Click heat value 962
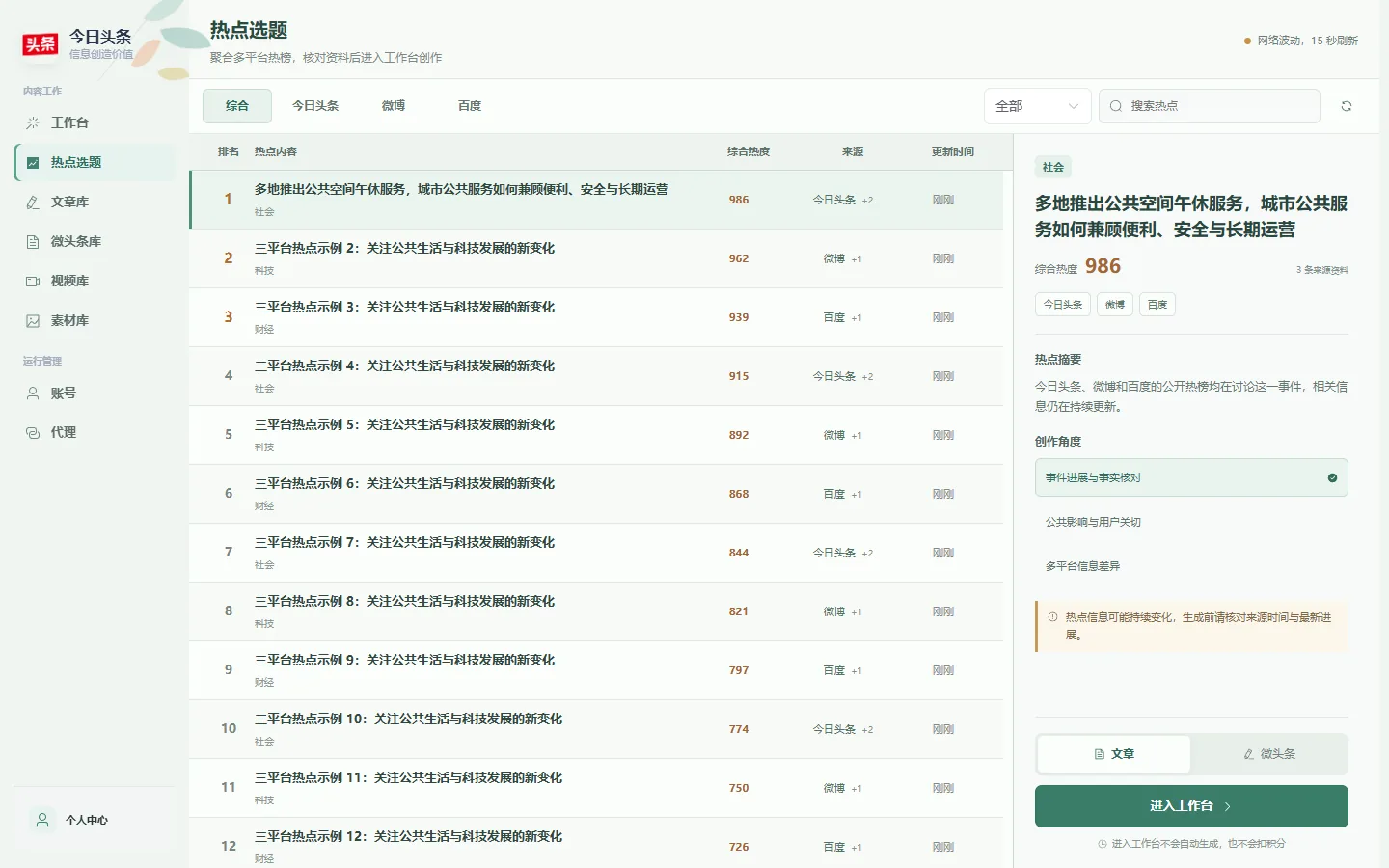Viewport: 1389px width, 868px height. pyautogui.click(x=739, y=258)
